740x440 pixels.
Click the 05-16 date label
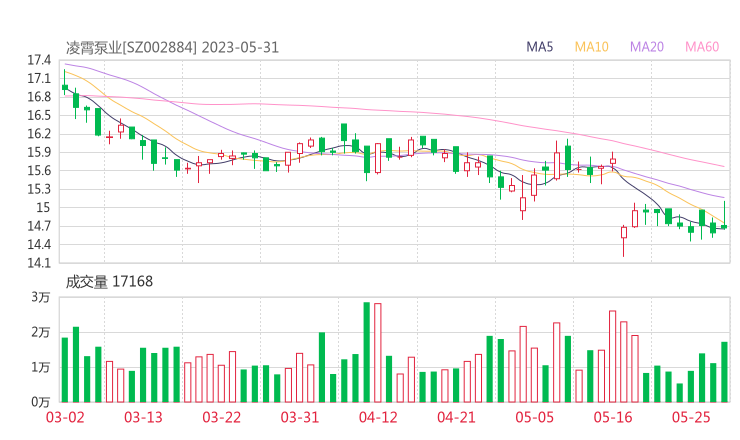coord(613,417)
